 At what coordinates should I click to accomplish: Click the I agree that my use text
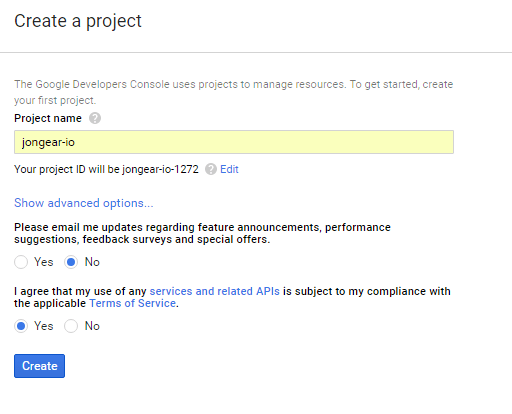232,297
